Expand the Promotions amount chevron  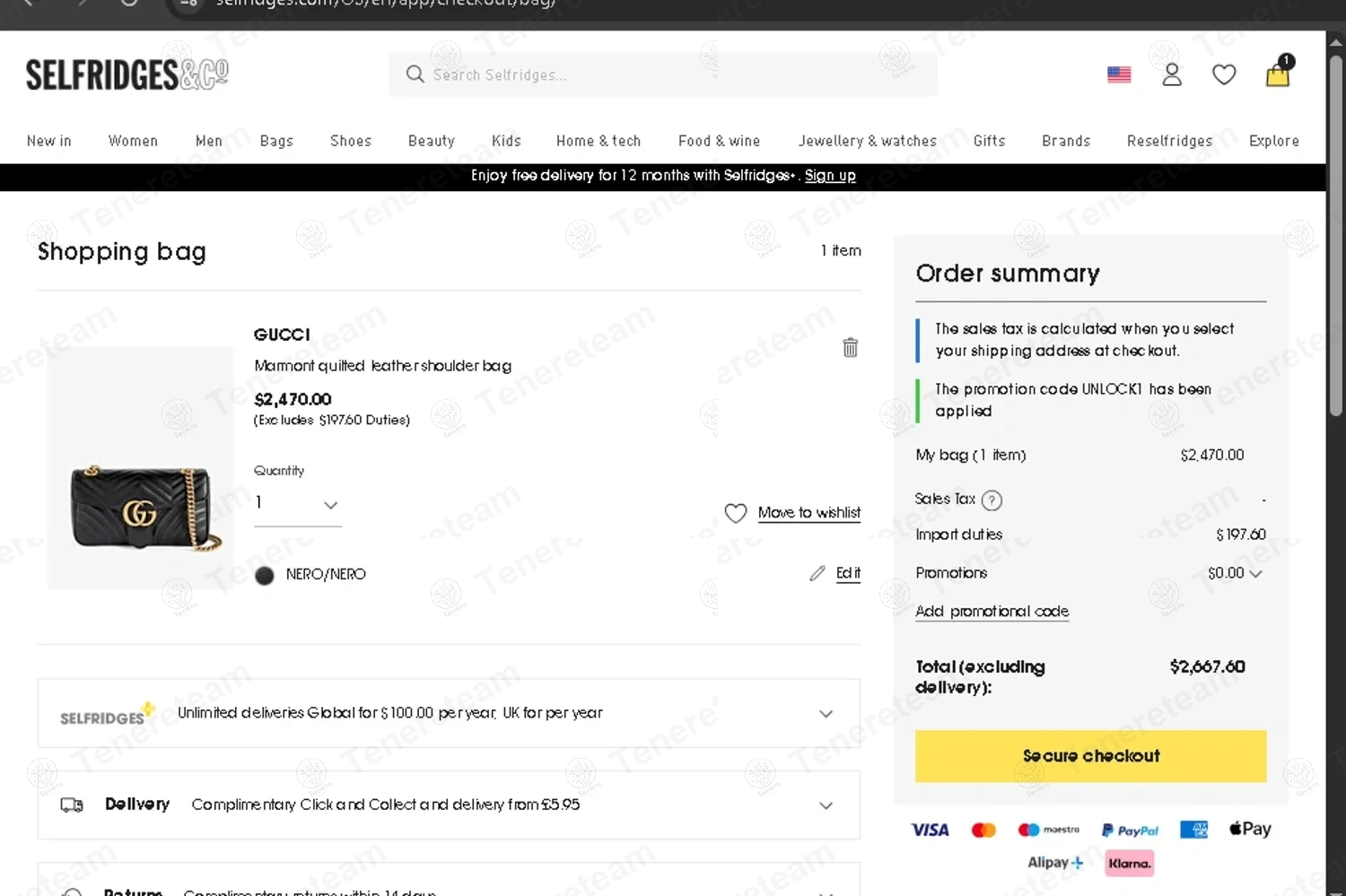click(1255, 574)
